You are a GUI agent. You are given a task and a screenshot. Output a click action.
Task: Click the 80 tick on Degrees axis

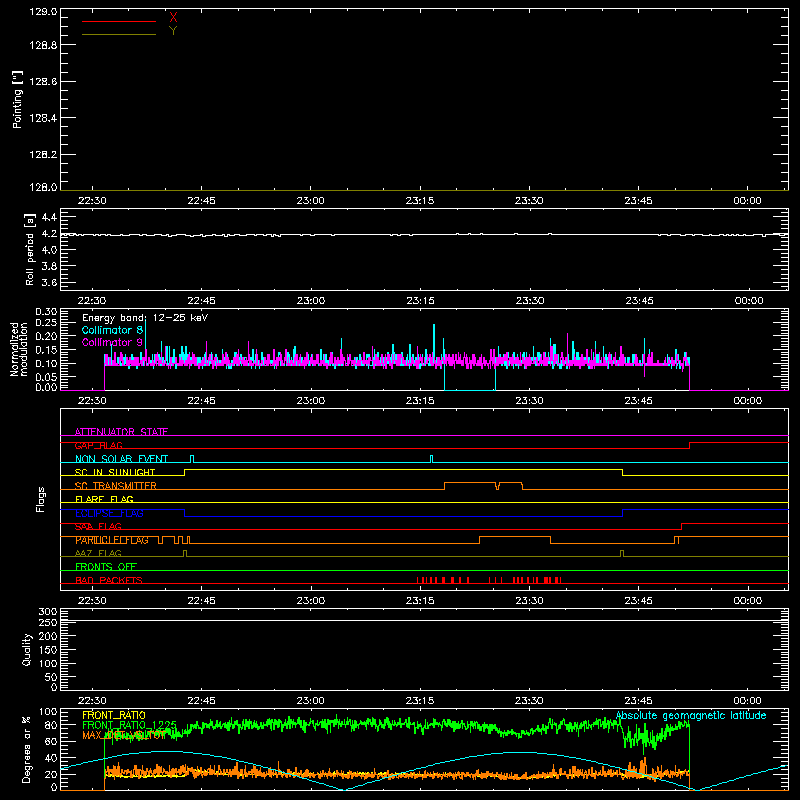[51, 724]
